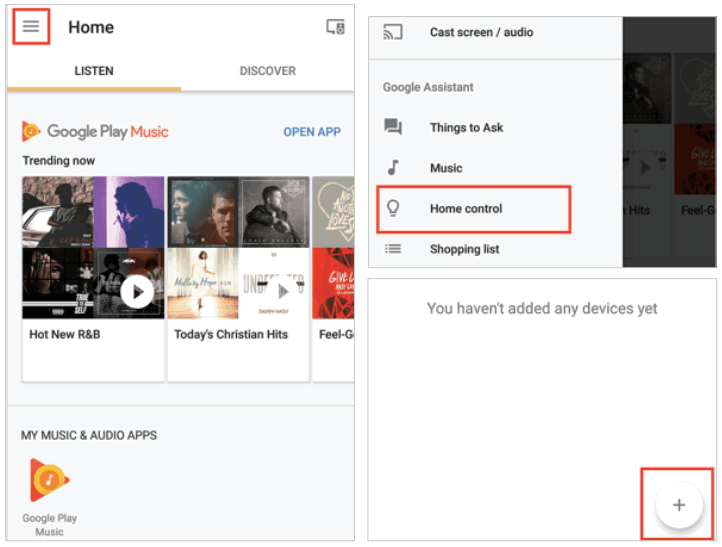Image resolution: width=722 pixels, height=547 pixels.
Task: Switch to the DISCOVER tab
Action: pos(268,71)
